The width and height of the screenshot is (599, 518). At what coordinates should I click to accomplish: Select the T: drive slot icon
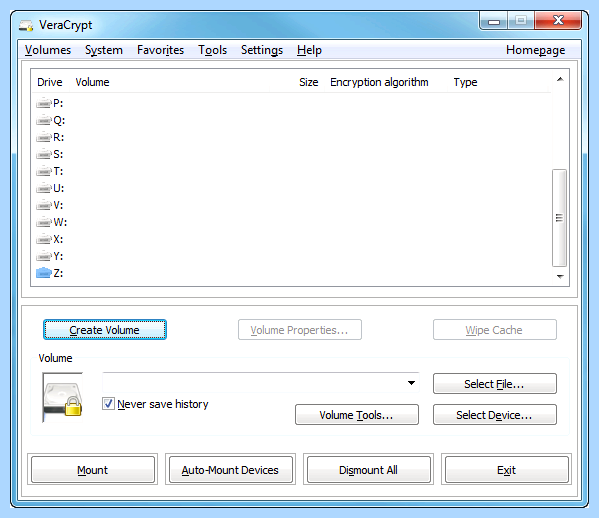[x=44, y=171]
